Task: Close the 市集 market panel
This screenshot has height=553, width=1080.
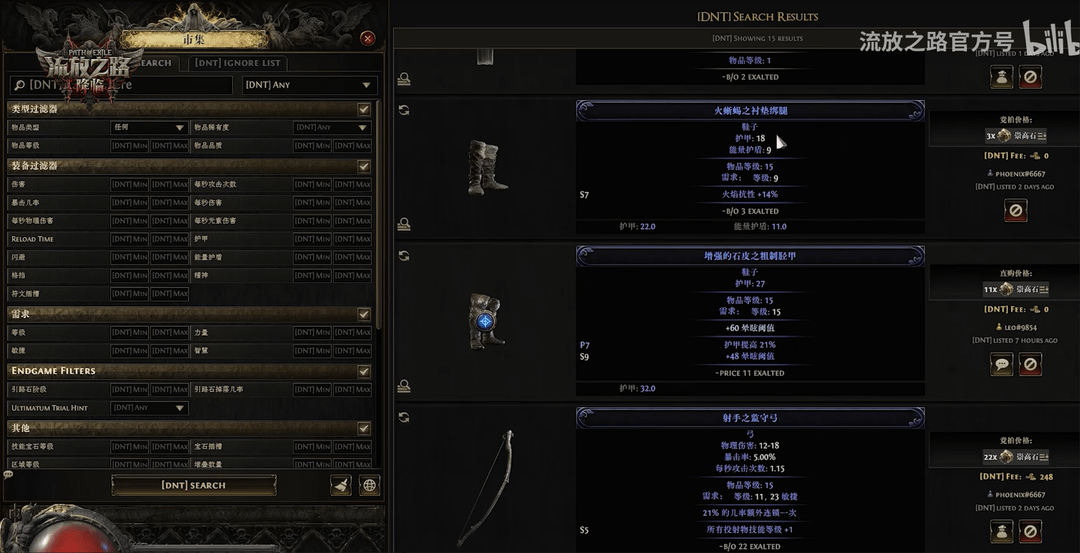Action: [x=368, y=39]
